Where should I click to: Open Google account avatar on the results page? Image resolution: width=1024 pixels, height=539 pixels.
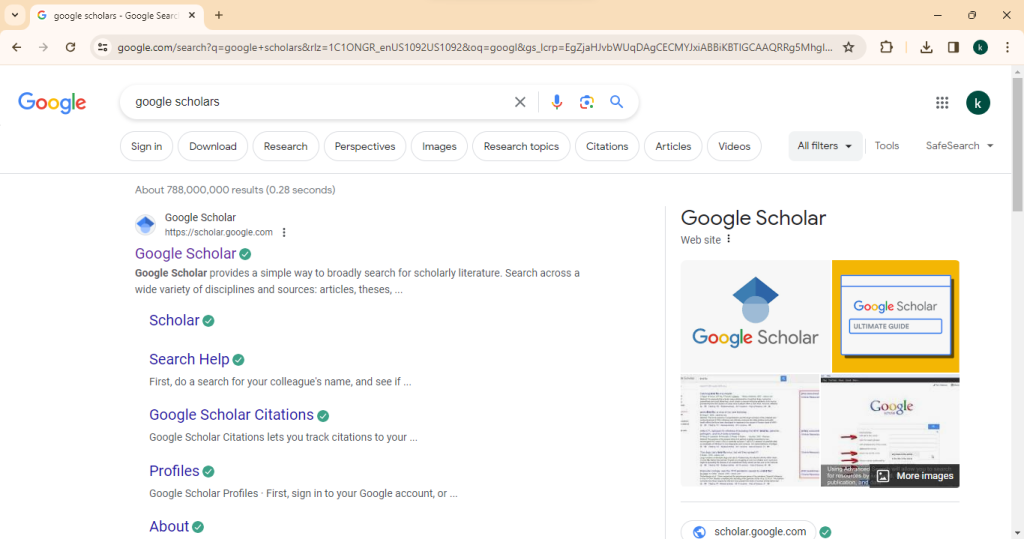pos(978,103)
